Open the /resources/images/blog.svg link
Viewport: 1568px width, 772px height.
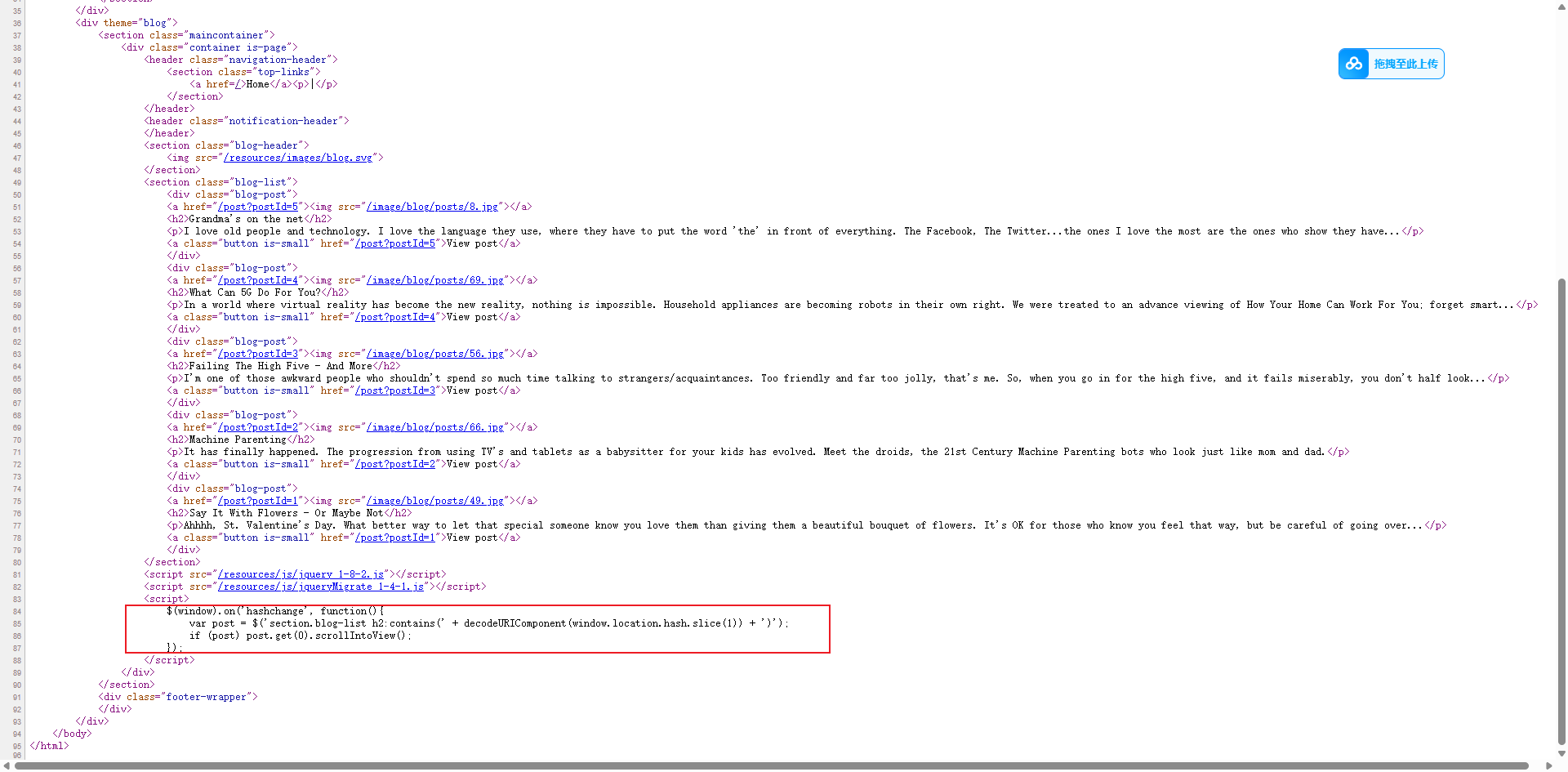coord(298,158)
